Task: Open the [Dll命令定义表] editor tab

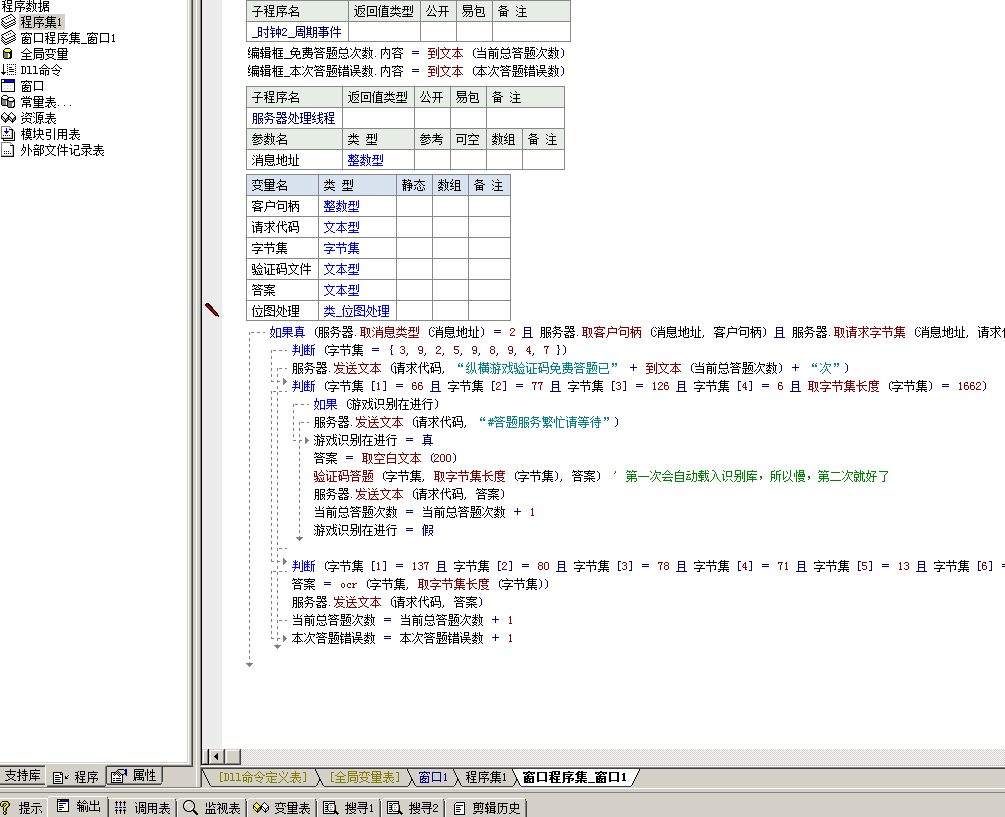Action: pyautogui.click(x=263, y=777)
